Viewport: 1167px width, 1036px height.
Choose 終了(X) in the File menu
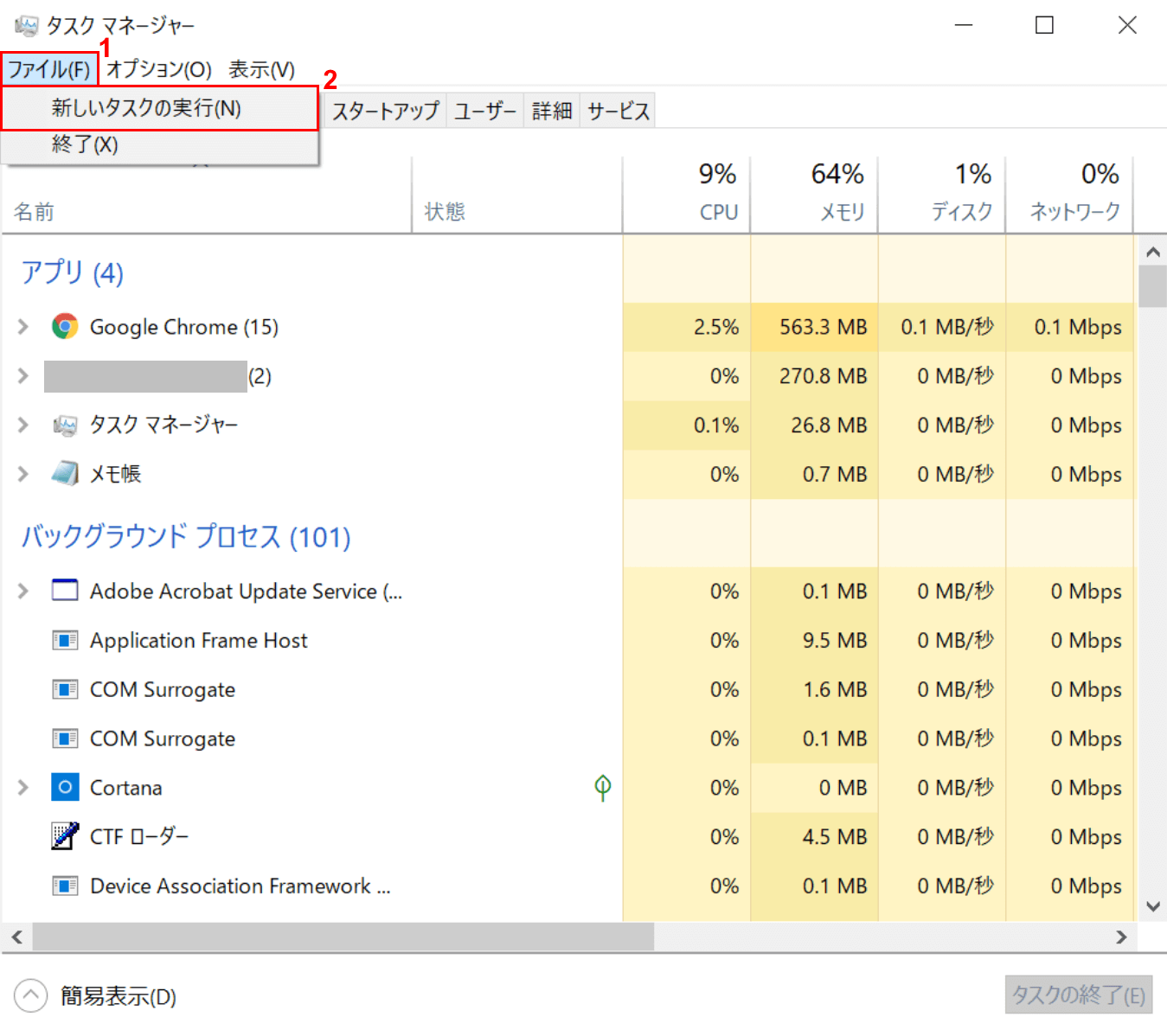coord(85,144)
